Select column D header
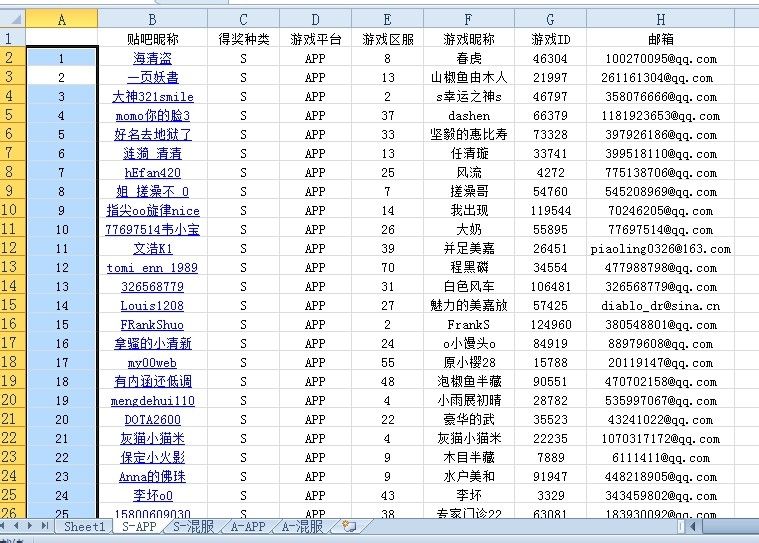 tap(315, 19)
